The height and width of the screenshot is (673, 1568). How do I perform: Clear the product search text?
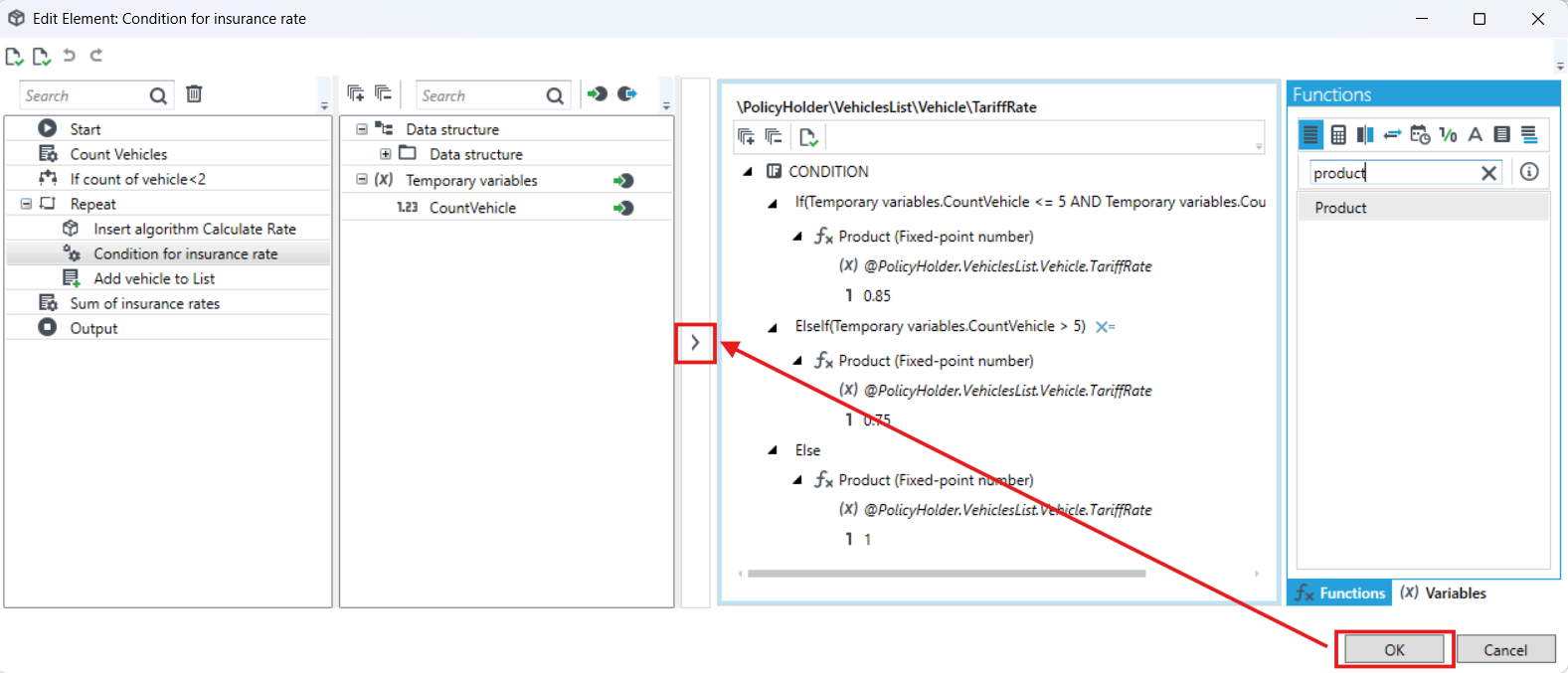(x=1488, y=173)
